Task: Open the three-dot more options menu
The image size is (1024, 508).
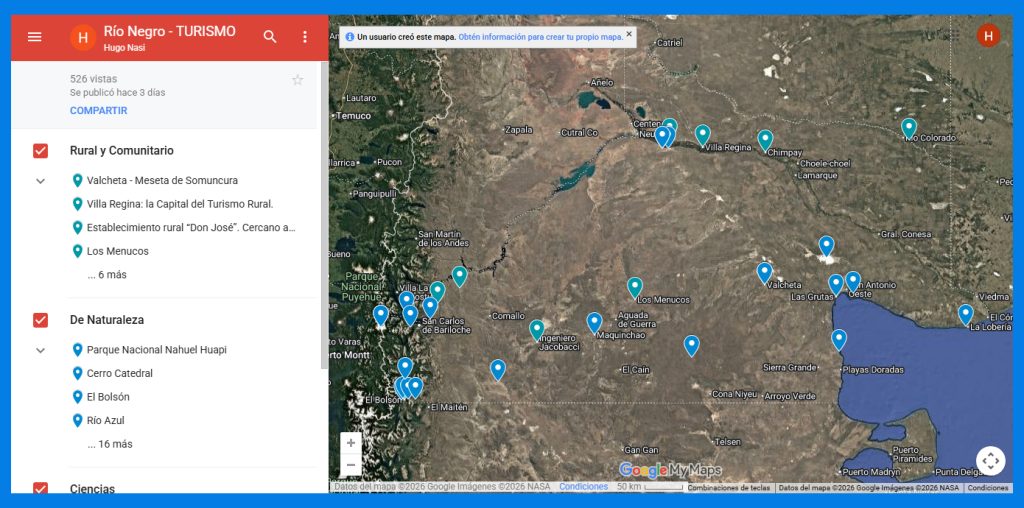Action: click(x=305, y=37)
